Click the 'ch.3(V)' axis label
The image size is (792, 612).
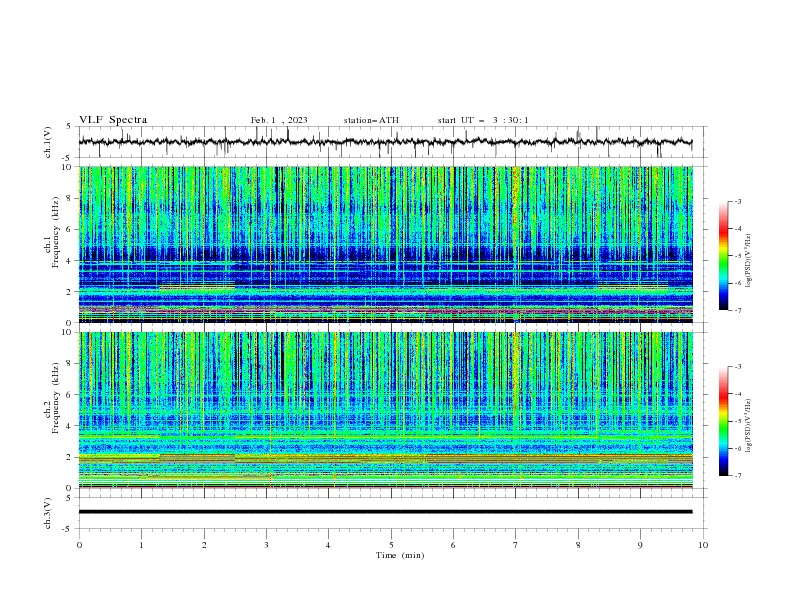point(48,513)
